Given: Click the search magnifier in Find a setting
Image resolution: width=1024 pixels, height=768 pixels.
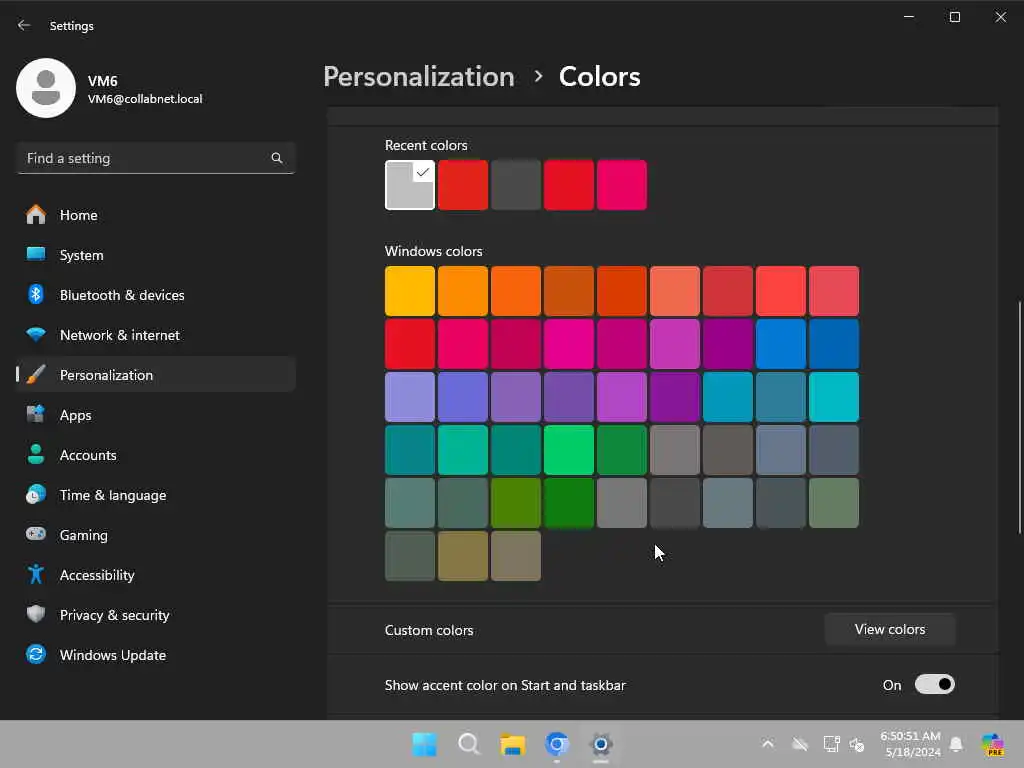Looking at the screenshot, I should 277,158.
